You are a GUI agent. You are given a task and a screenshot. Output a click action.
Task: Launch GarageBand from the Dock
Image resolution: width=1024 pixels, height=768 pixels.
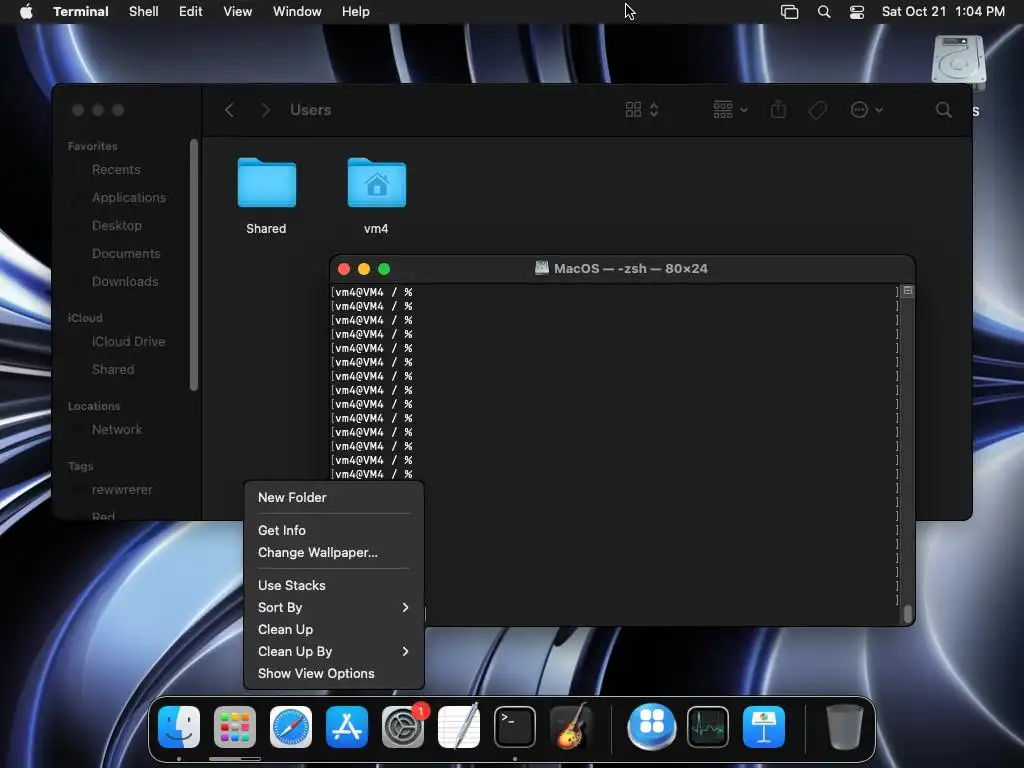[x=571, y=727]
